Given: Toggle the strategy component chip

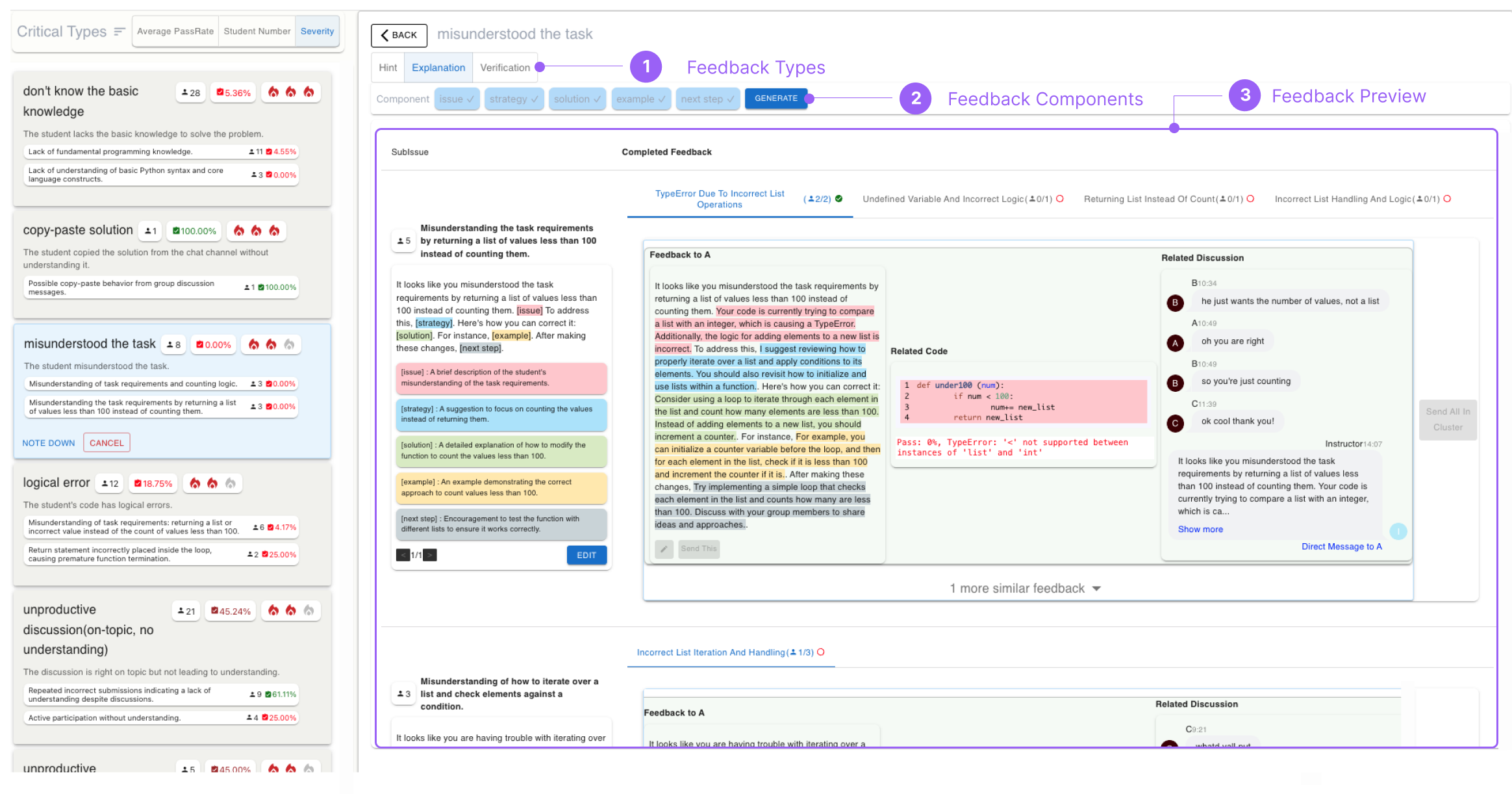Looking at the screenshot, I should click(513, 99).
